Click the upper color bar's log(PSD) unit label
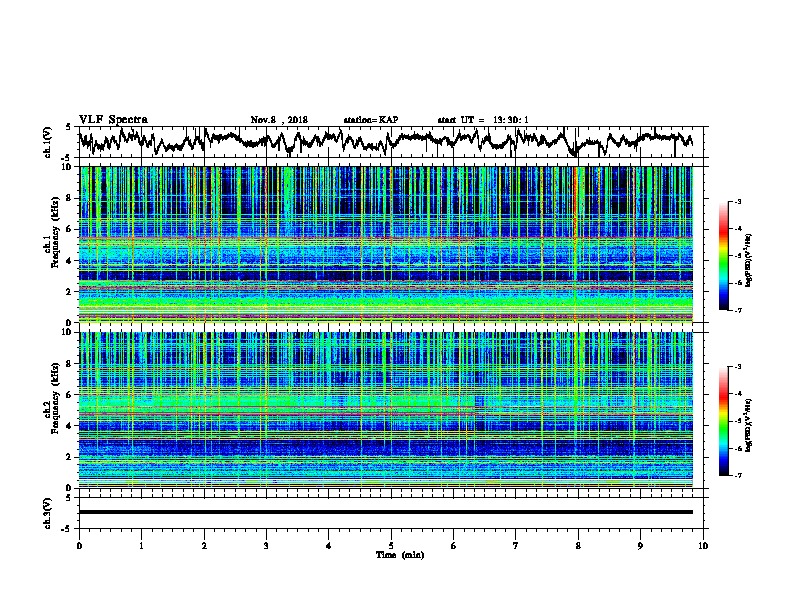Screen dimensions: 792x612 pyautogui.click(x=749, y=260)
